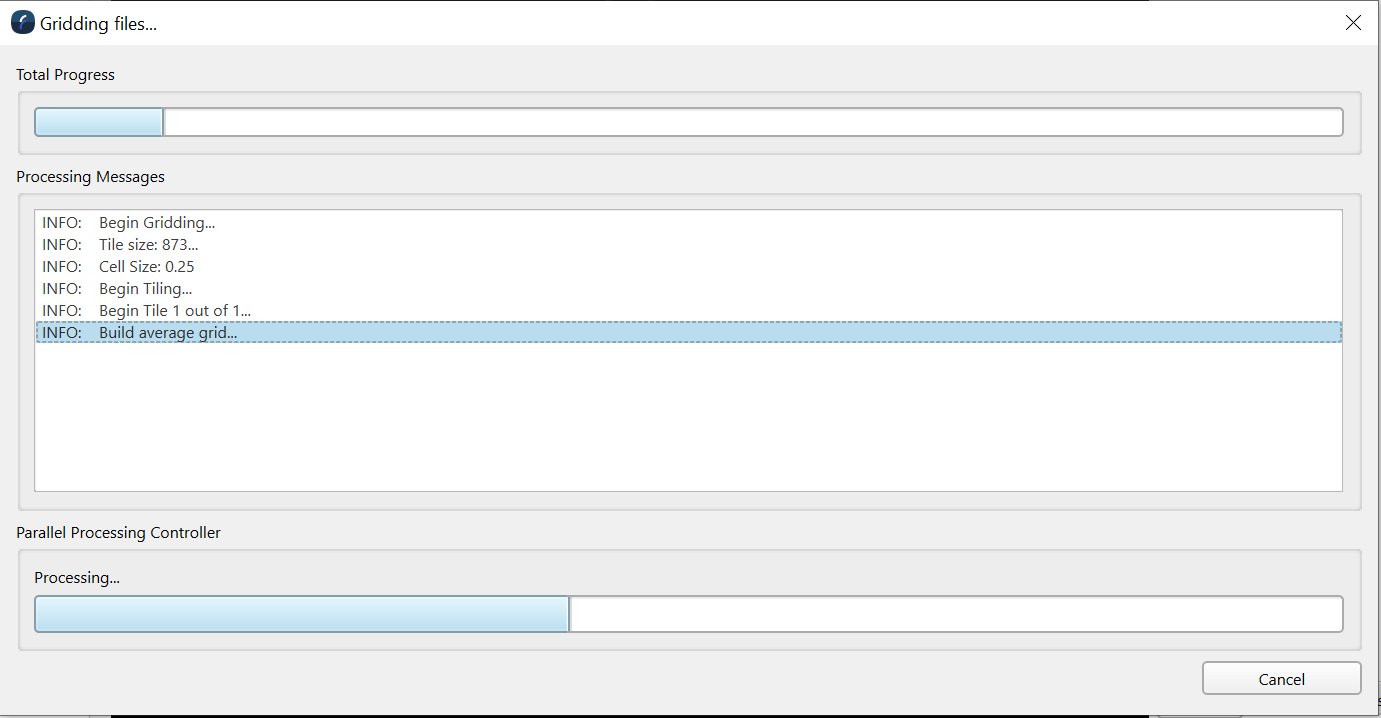Click the filled part of Total Progress bar

(99, 122)
